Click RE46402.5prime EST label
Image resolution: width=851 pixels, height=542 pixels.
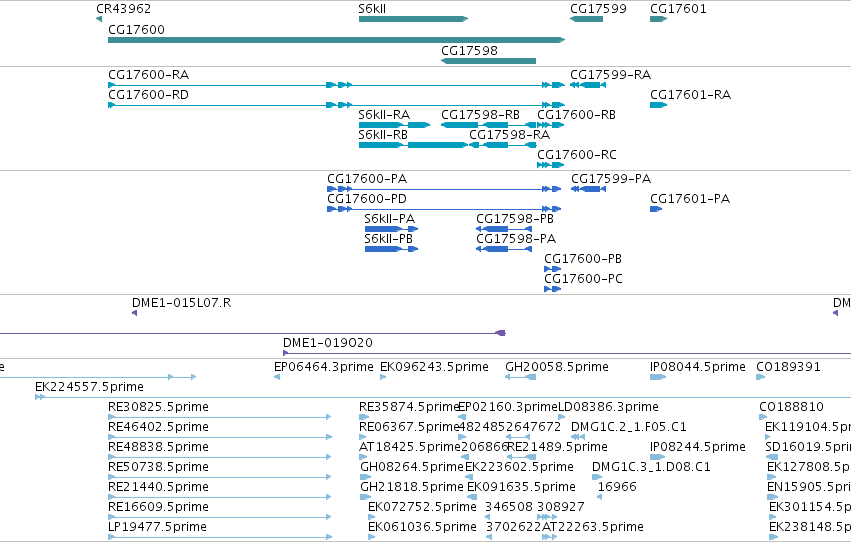click(x=158, y=428)
